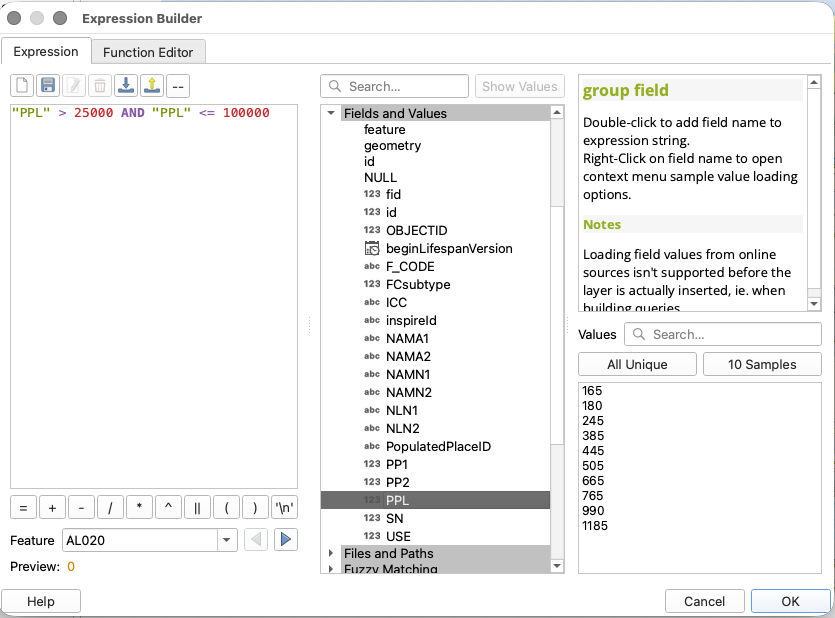
Task: Expand the Files and Paths group
Action: pyautogui.click(x=331, y=553)
